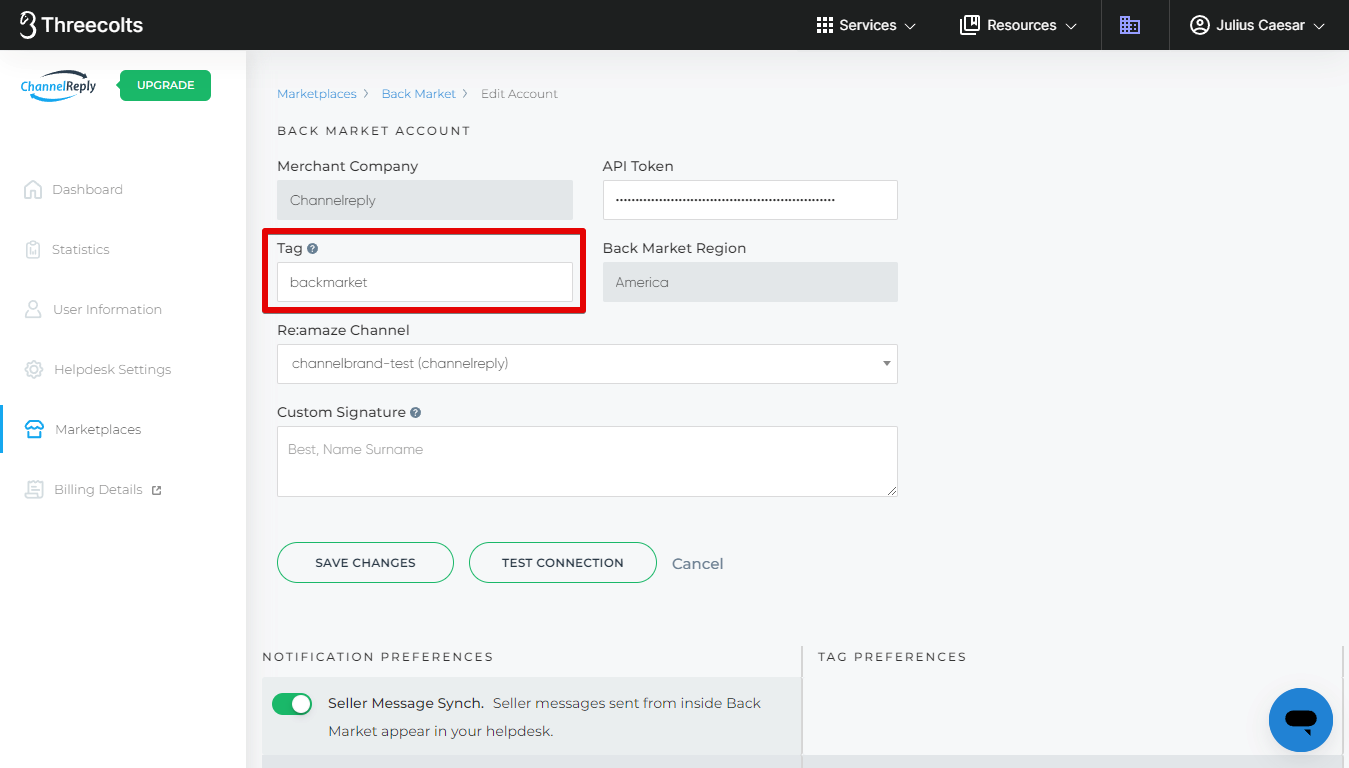Viewport: 1349px width, 768px height.
Task: Click the Services grid icon
Action: (x=825, y=25)
